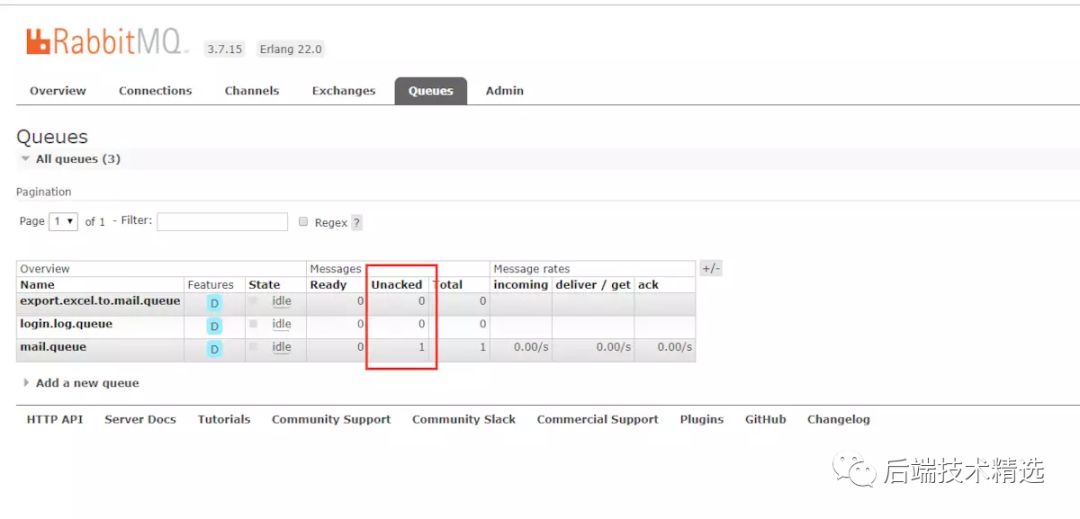Screen dimensions: 1080x519
Task: Collapse the All queues (3) section
Action: tap(68, 159)
